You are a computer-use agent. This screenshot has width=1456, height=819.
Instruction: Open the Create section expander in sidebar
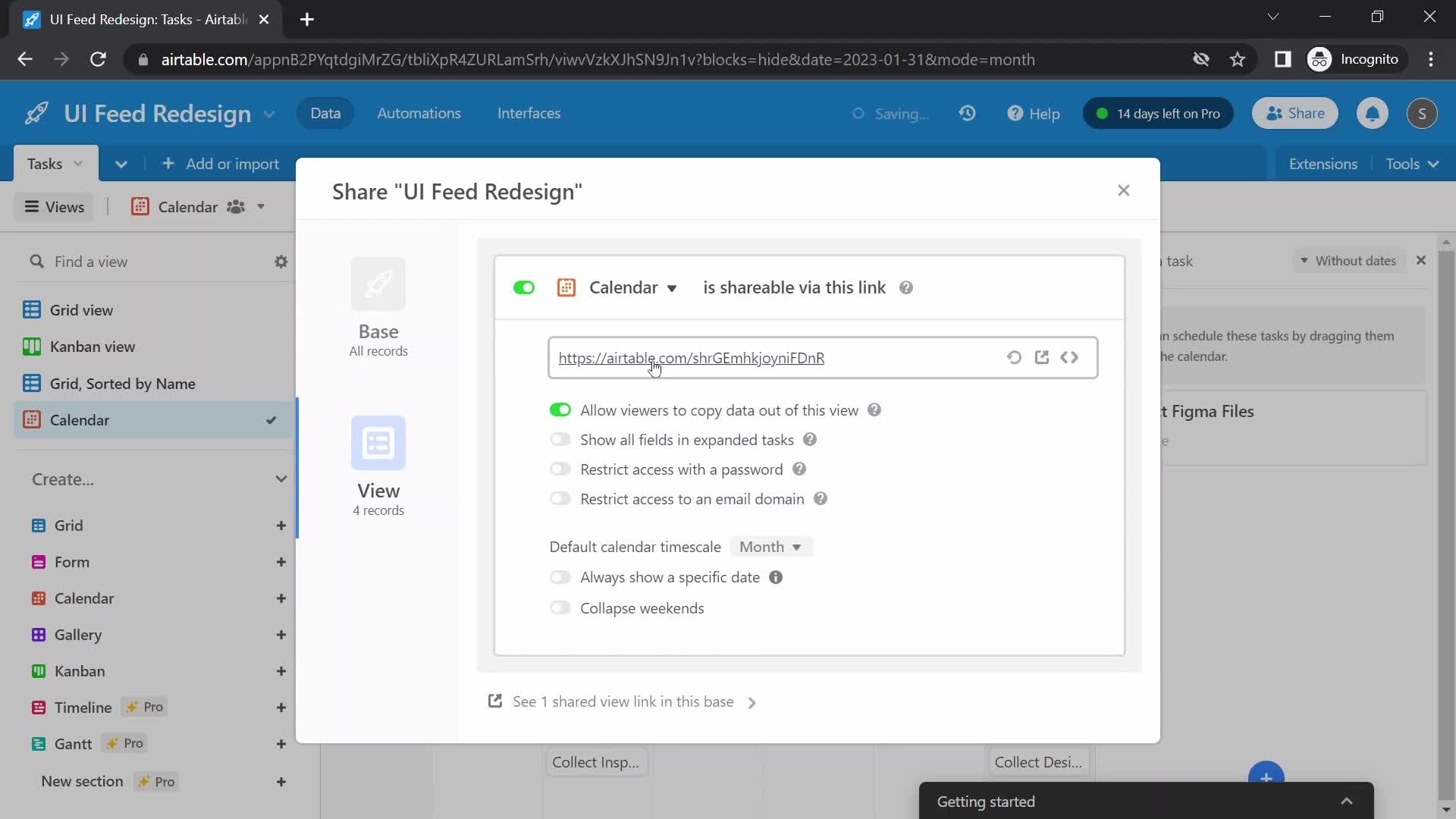point(281,479)
